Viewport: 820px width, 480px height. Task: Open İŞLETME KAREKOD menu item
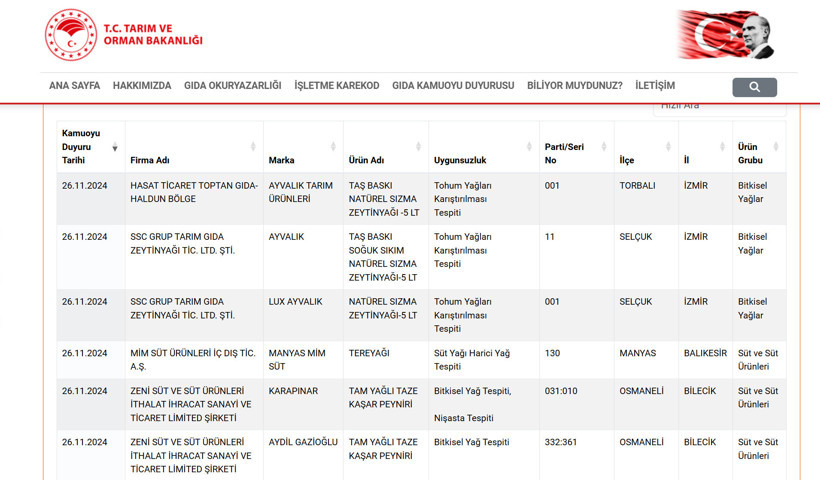click(x=337, y=86)
